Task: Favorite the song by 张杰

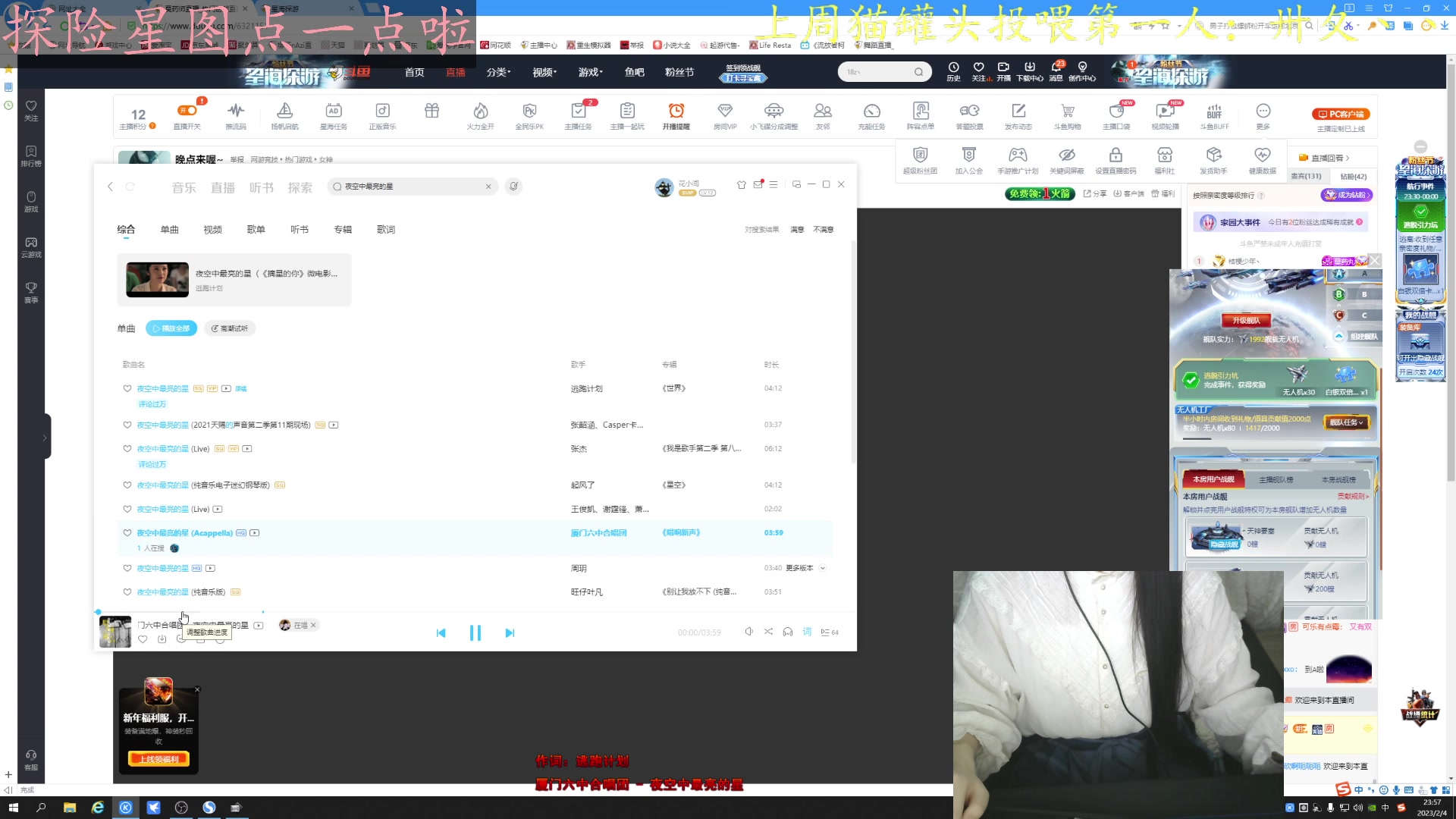Action: [127, 449]
